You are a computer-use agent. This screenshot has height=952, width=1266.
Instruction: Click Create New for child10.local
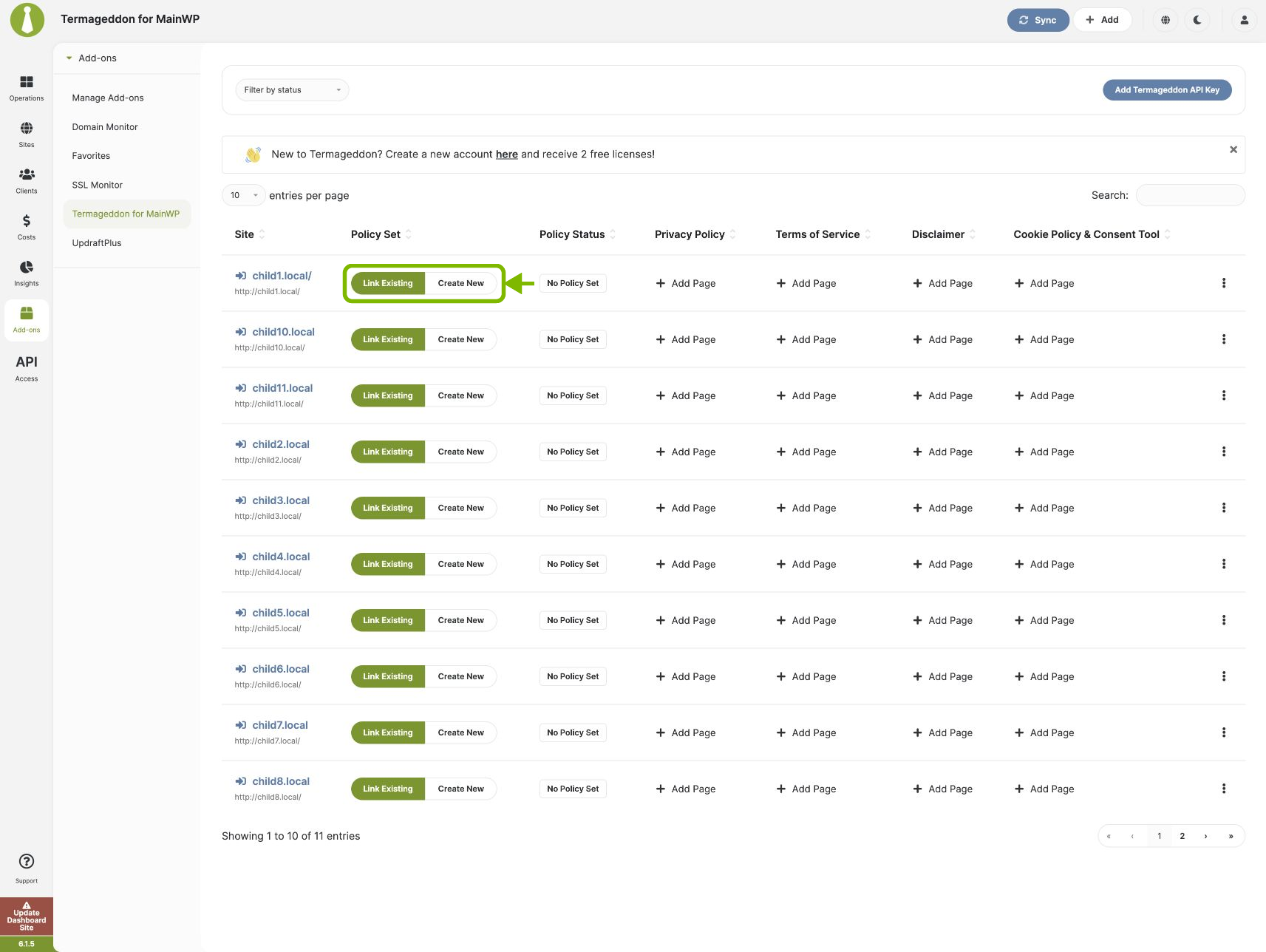pos(461,339)
